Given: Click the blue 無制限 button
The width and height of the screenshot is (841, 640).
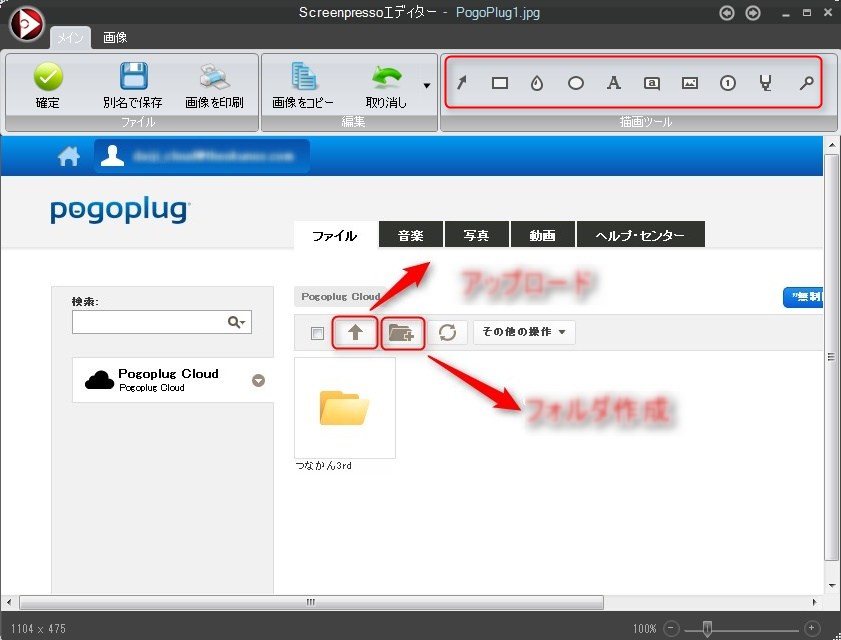Looking at the screenshot, I should 803,297.
